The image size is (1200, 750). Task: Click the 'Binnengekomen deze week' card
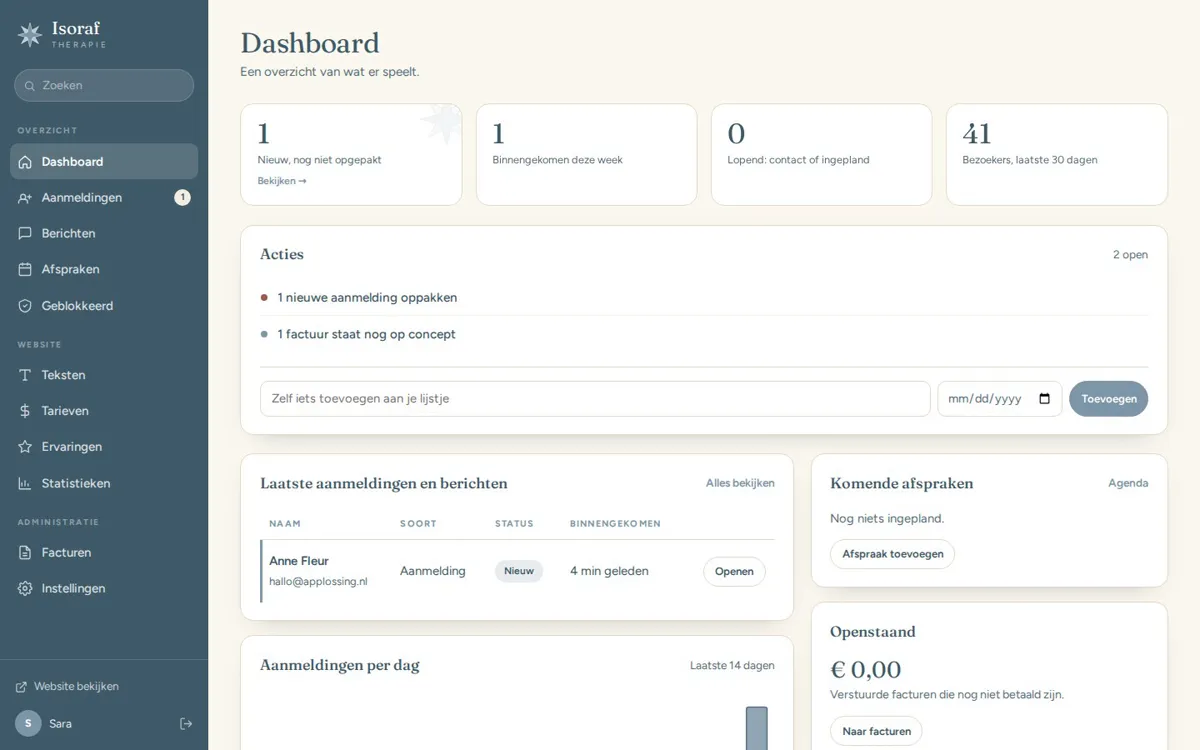[x=586, y=155]
